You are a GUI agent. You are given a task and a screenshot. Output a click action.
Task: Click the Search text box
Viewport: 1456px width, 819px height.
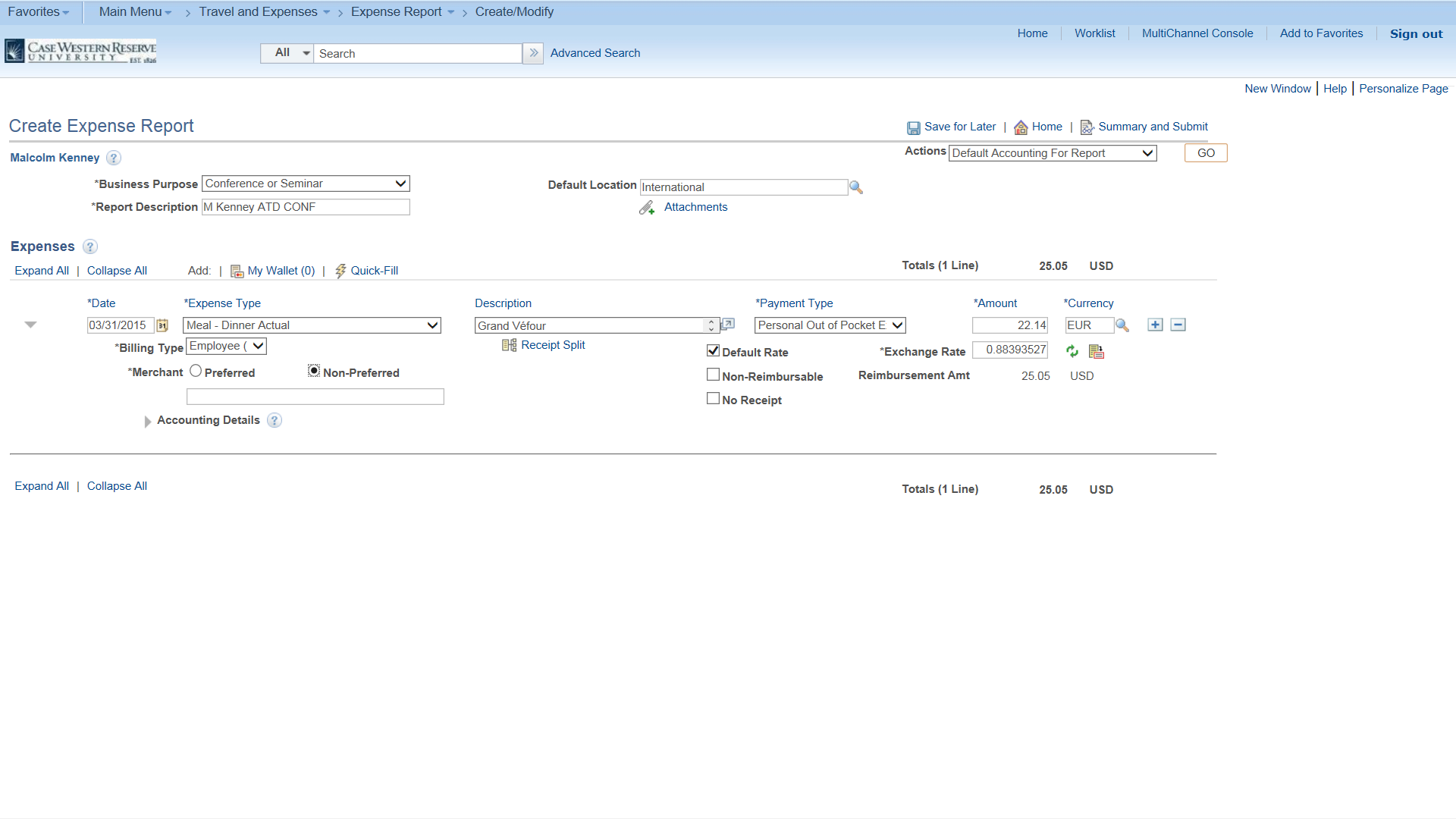(418, 53)
